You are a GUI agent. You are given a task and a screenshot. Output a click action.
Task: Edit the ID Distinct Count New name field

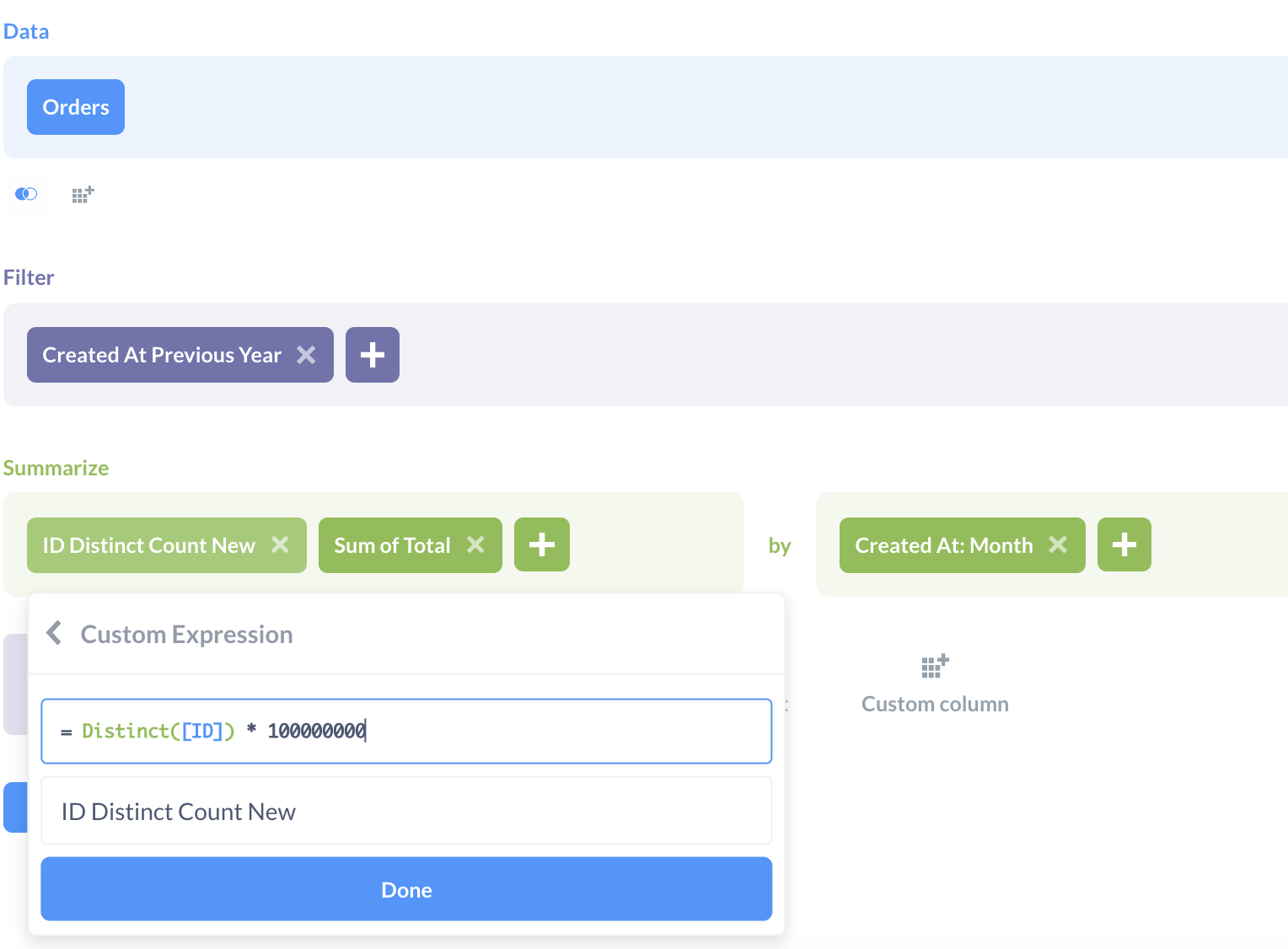click(x=406, y=811)
